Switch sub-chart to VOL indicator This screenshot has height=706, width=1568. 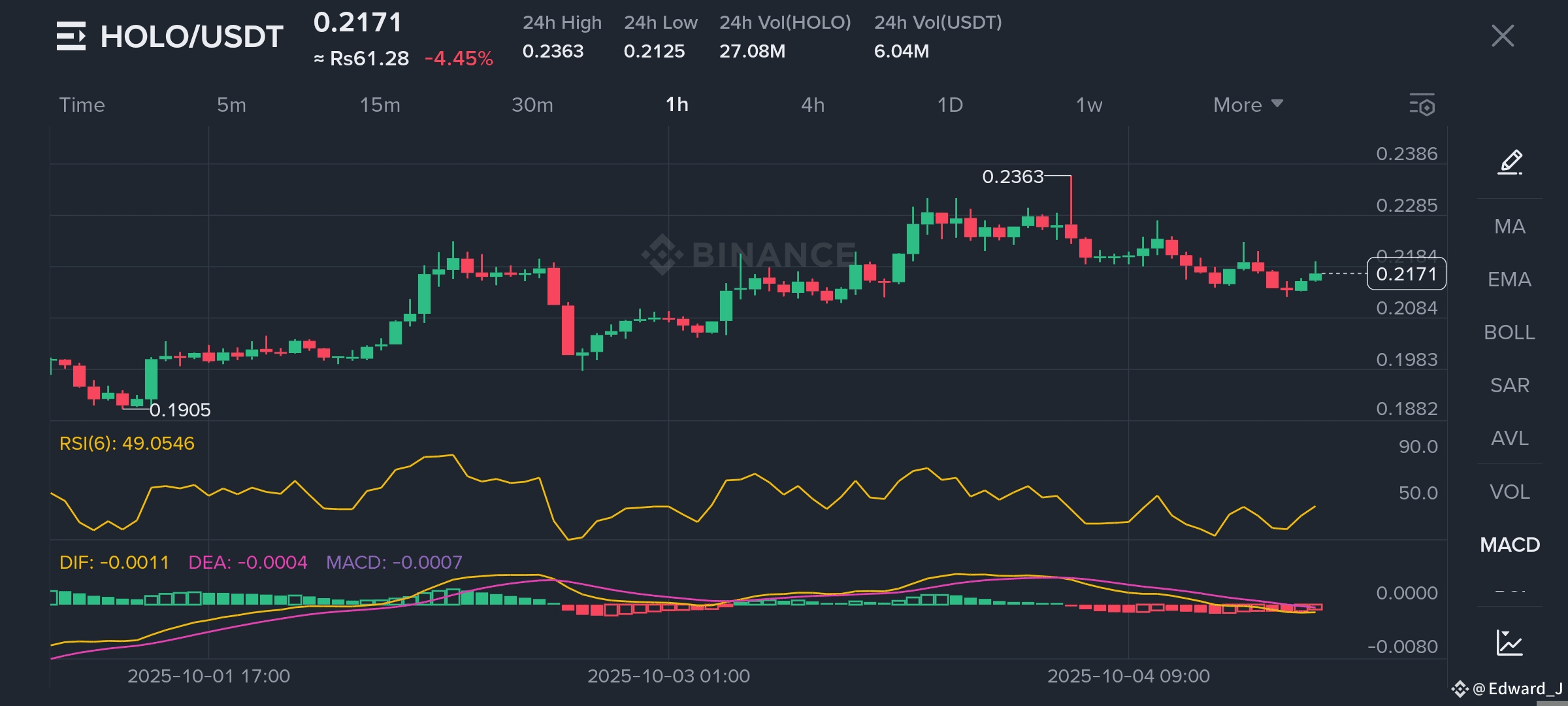pyautogui.click(x=1510, y=492)
